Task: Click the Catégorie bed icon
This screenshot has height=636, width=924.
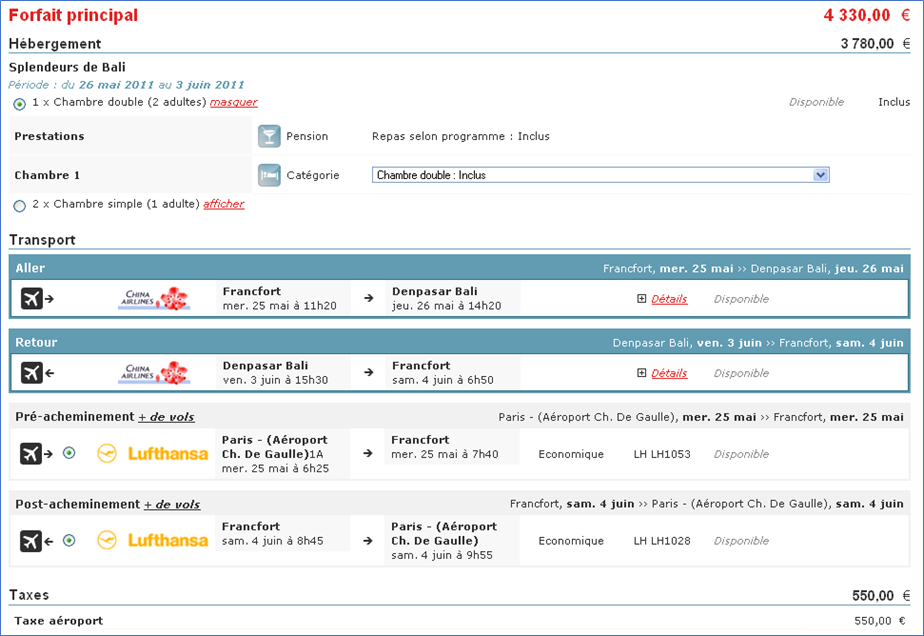Action: coord(269,175)
